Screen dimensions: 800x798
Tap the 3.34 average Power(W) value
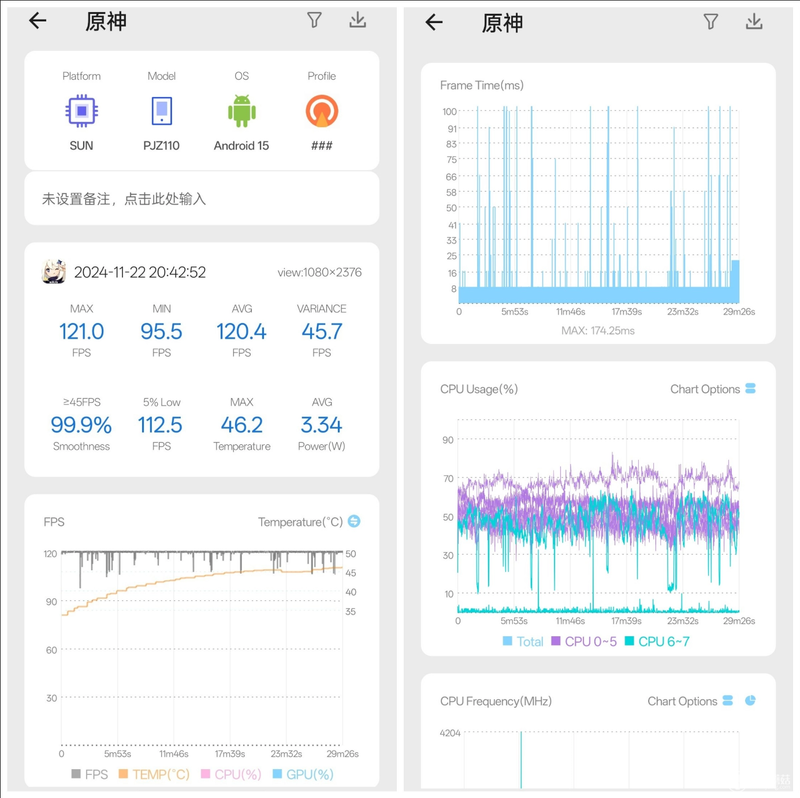[x=321, y=425]
